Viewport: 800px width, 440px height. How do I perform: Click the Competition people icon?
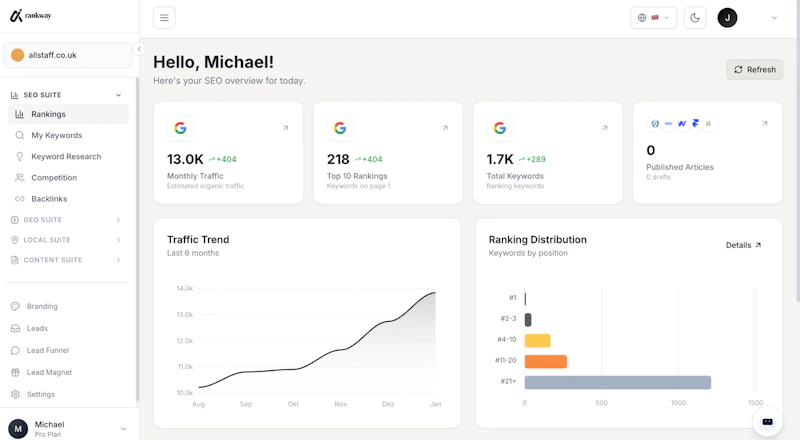pos(19,178)
